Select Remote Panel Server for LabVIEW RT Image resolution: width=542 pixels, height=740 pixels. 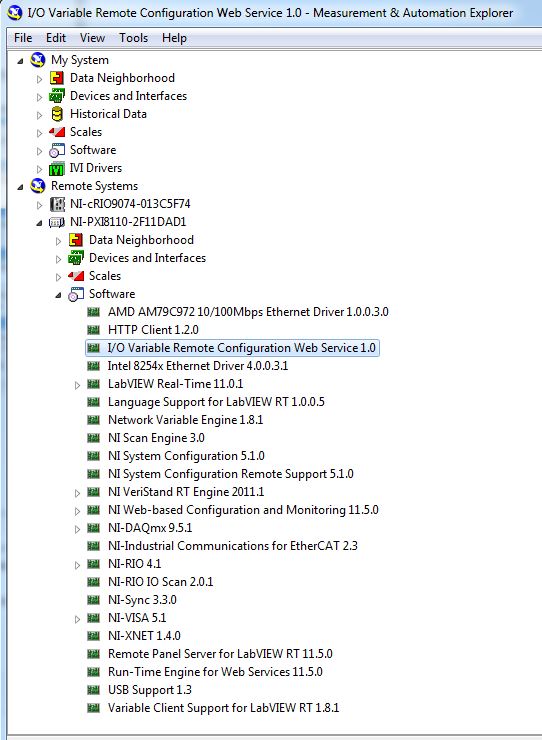[x=220, y=654]
